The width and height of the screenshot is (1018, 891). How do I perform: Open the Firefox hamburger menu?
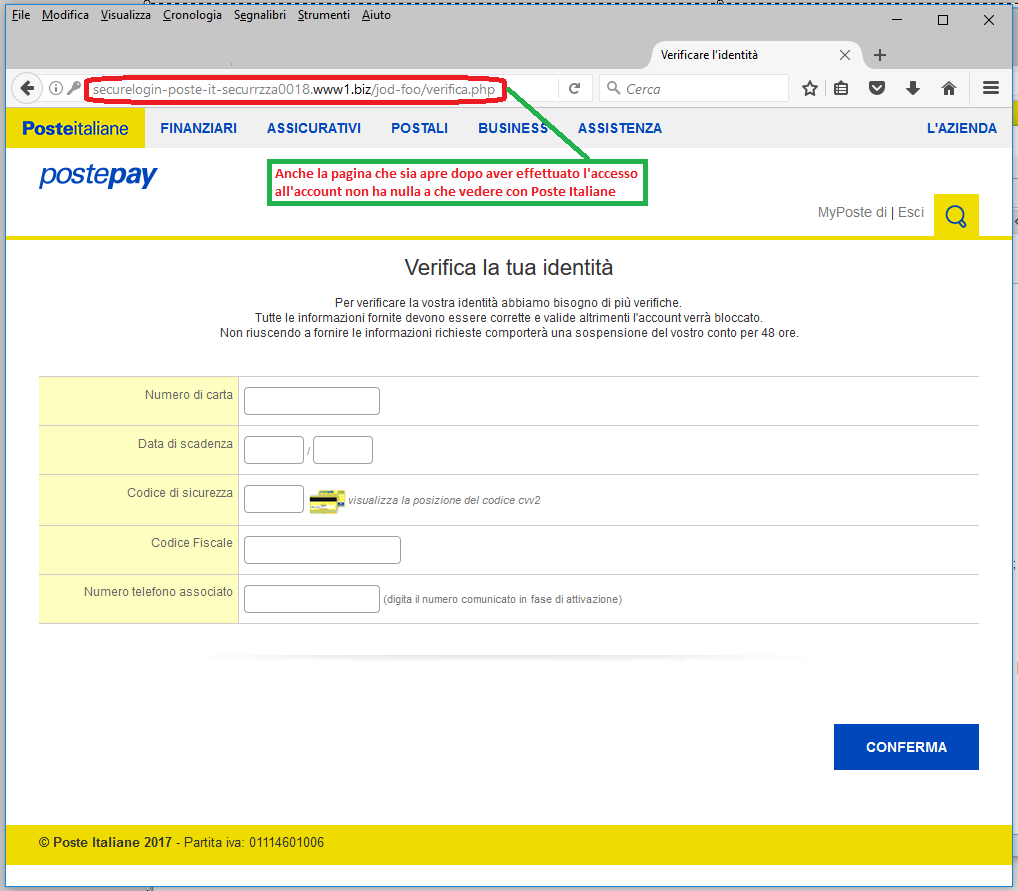click(991, 88)
